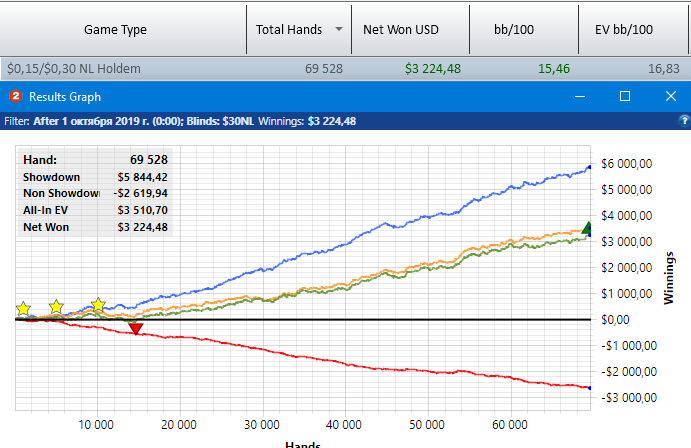Click the red non-showdown line endpoint dot
Image resolution: width=691 pixels, height=448 pixels.
(590, 388)
